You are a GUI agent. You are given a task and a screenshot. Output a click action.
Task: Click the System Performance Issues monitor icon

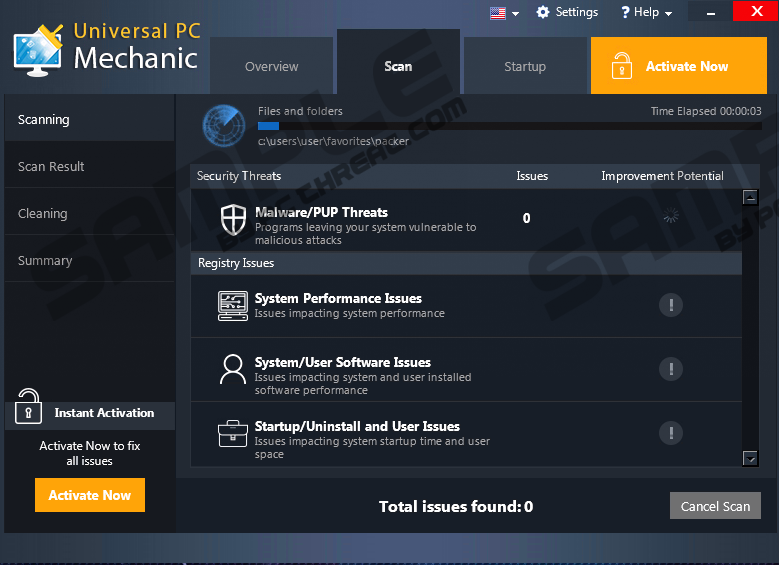coord(233,306)
